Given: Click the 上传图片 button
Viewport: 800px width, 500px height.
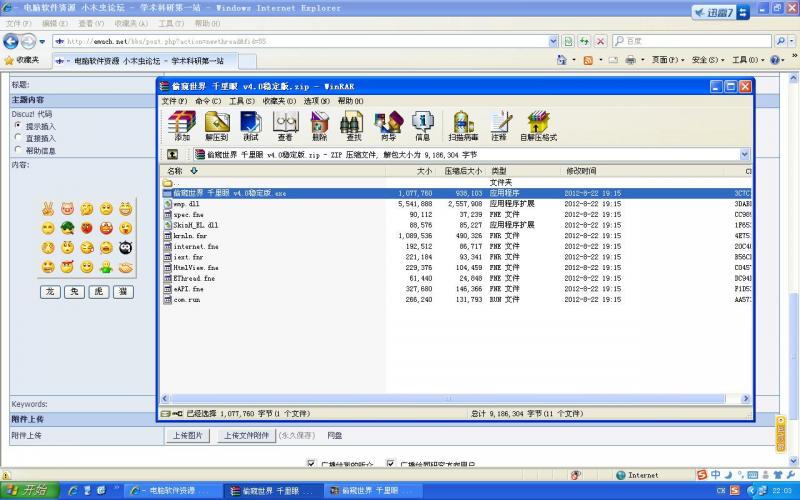Looking at the screenshot, I should tap(188, 435).
